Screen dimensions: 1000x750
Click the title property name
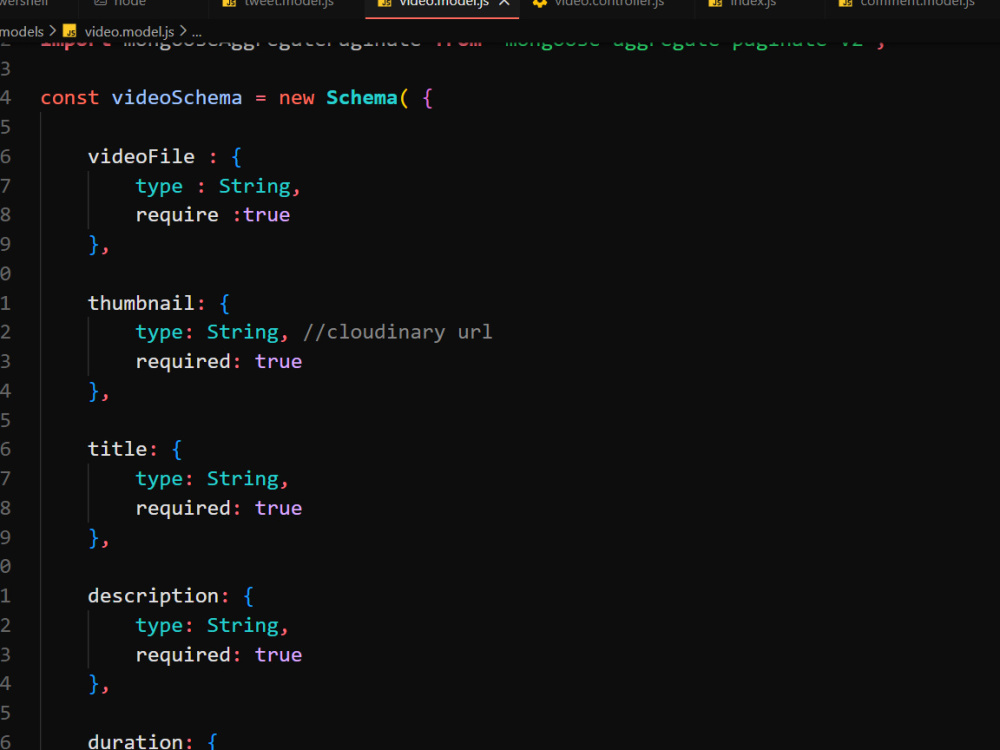click(x=117, y=449)
